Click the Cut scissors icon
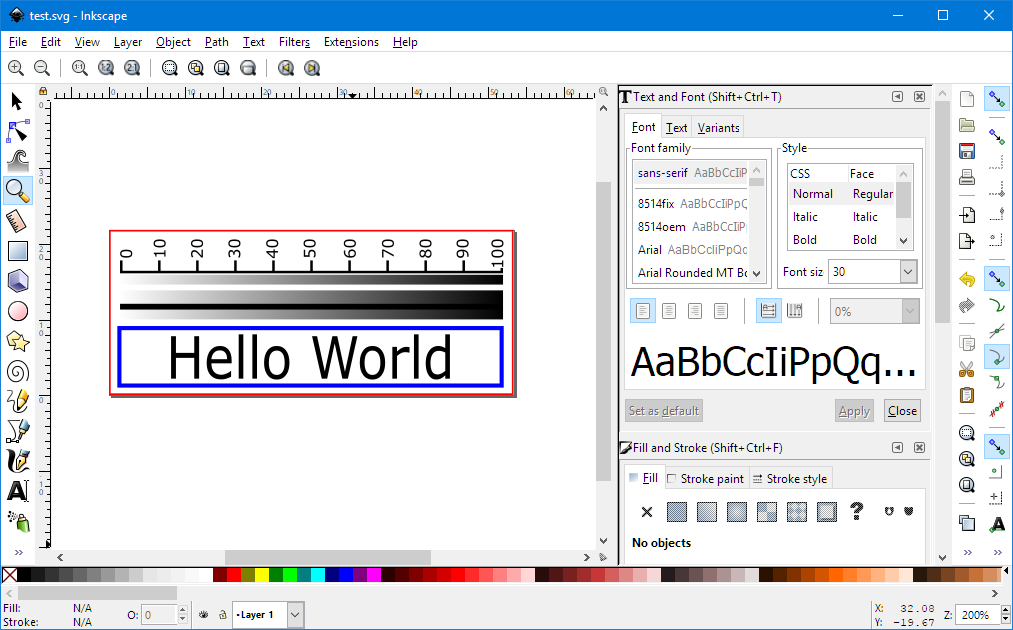Viewport: 1013px width, 630px height. pos(966,369)
